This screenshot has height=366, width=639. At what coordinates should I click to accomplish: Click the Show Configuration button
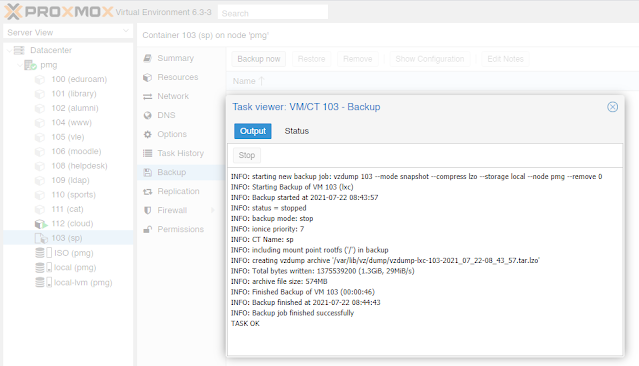coord(430,59)
